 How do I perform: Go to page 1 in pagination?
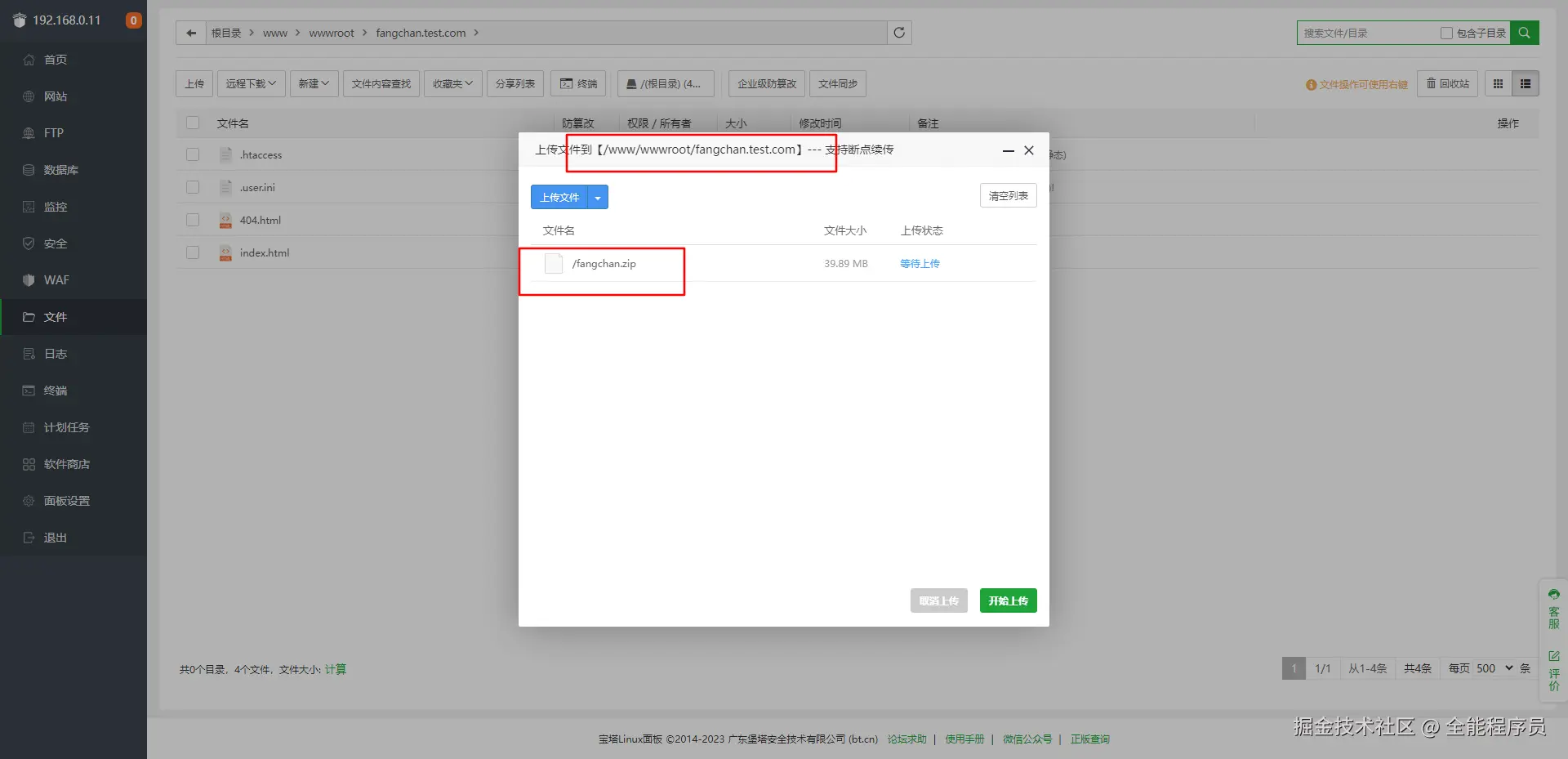1294,668
